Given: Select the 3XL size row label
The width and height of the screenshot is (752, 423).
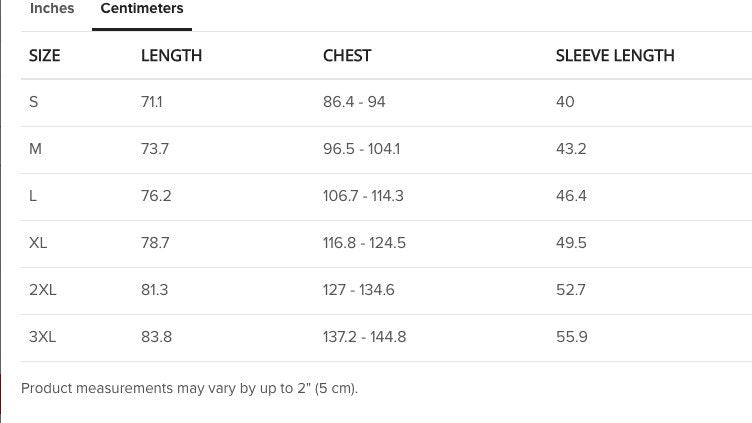Looking at the screenshot, I should click(43, 337).
